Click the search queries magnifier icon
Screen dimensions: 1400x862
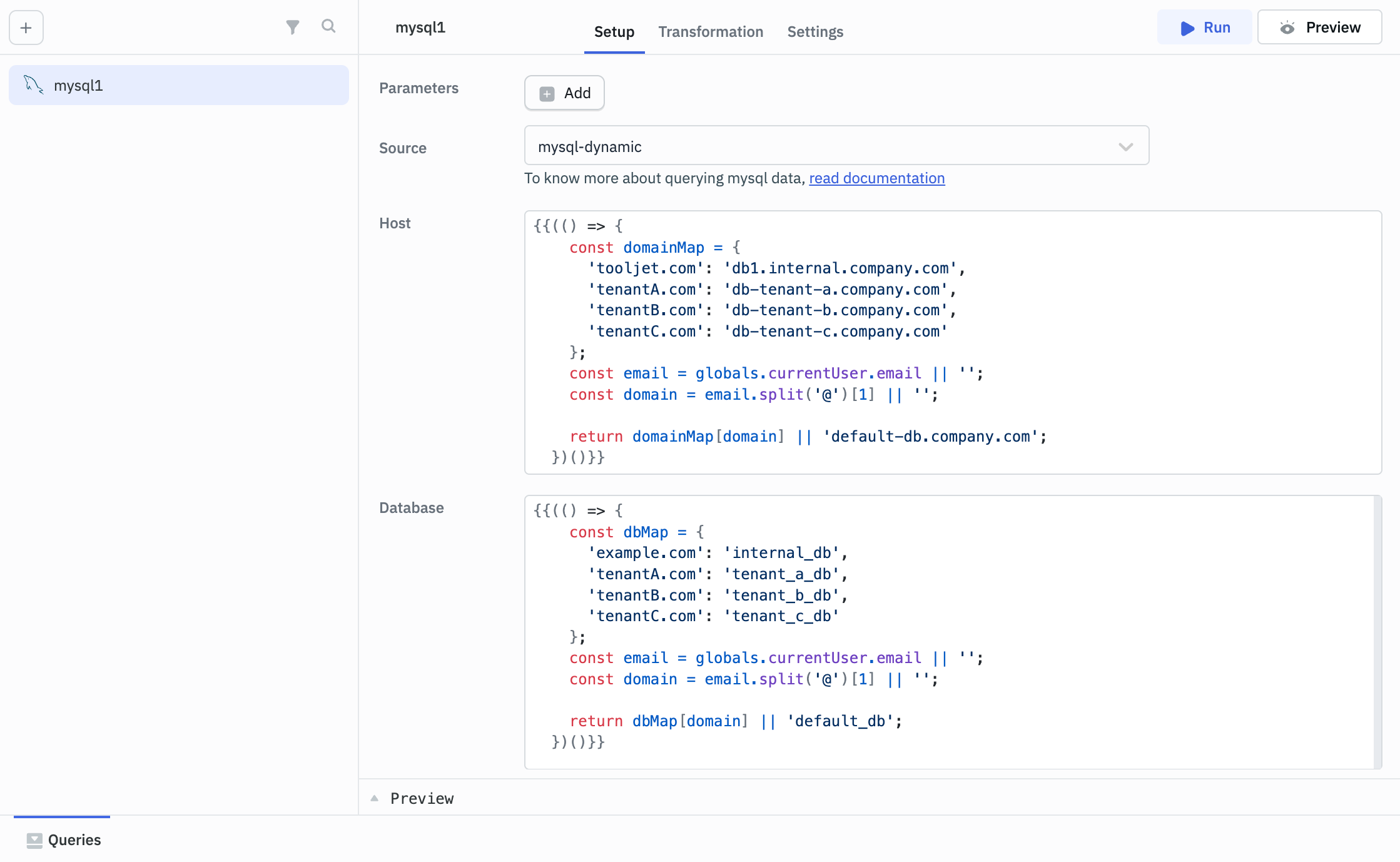coord(328,26)
